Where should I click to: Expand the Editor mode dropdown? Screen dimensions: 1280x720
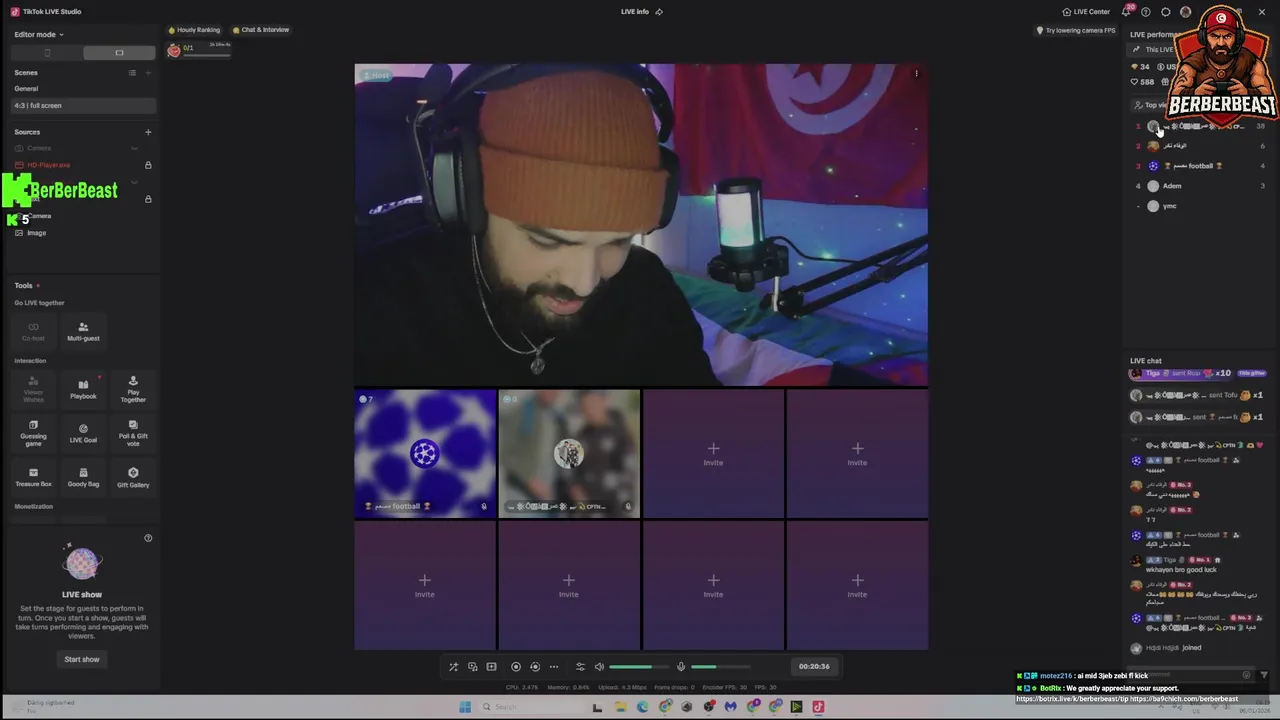tap(39, 34)
